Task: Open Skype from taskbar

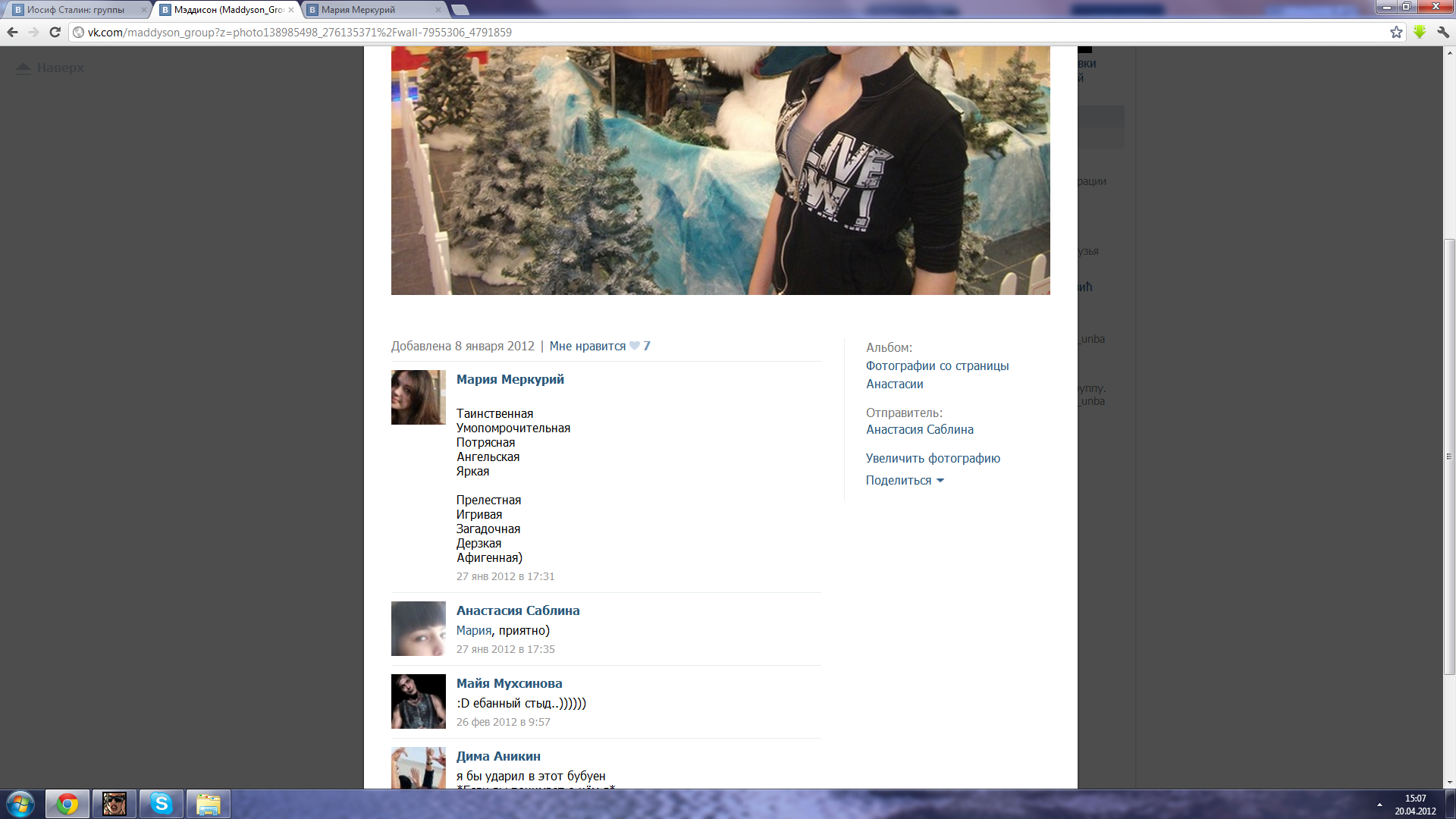Action: [x=161, y=803]
